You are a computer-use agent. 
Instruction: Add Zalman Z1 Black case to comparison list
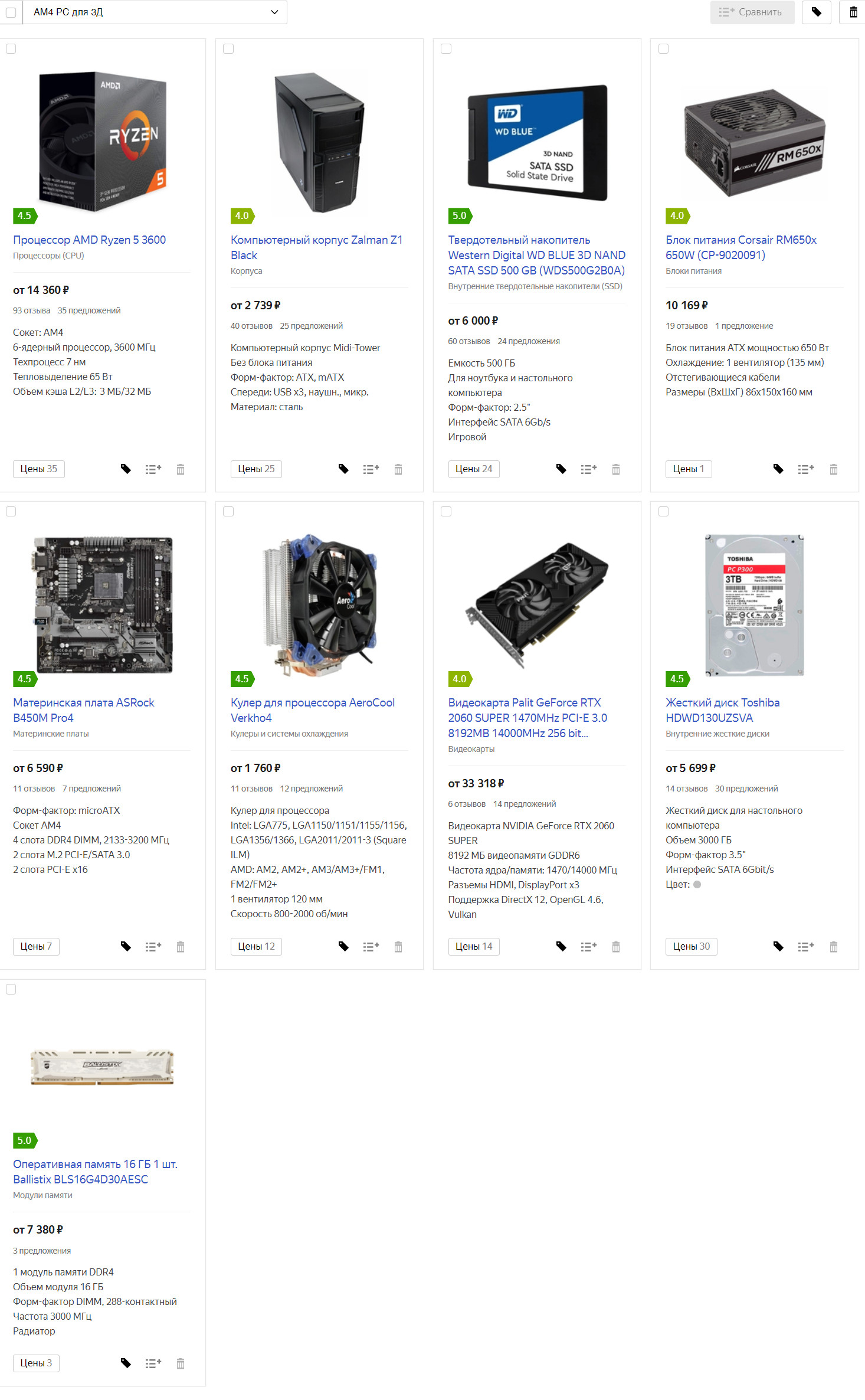[x=371, y=469]
